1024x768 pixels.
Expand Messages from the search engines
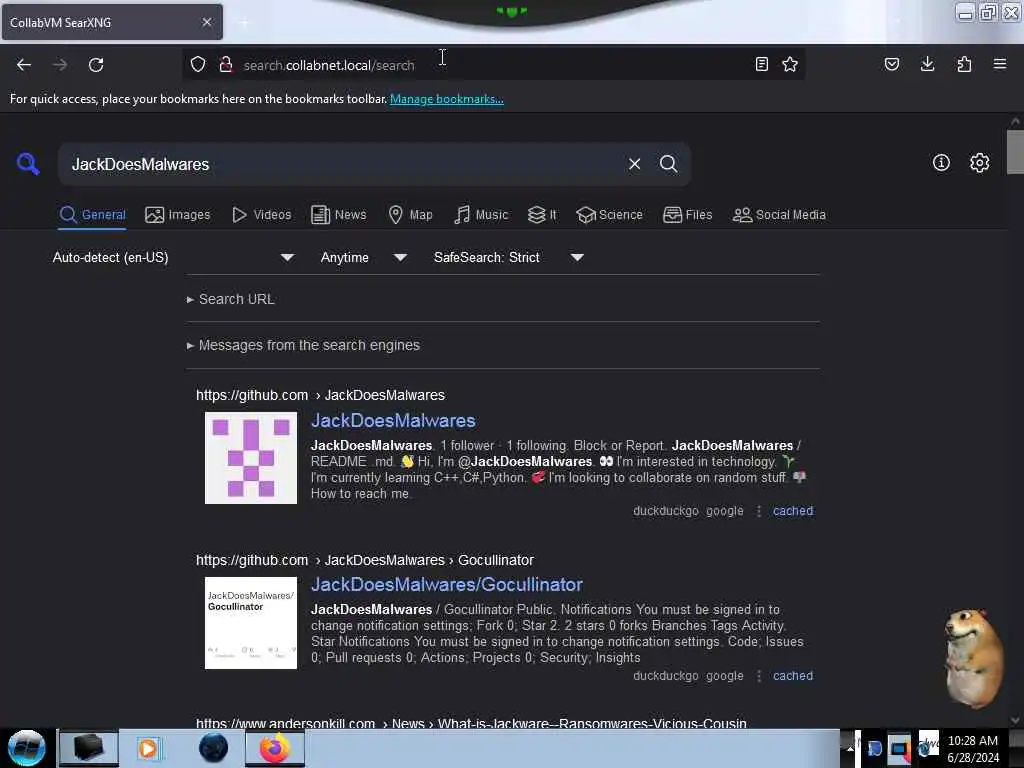coord(303,345)
